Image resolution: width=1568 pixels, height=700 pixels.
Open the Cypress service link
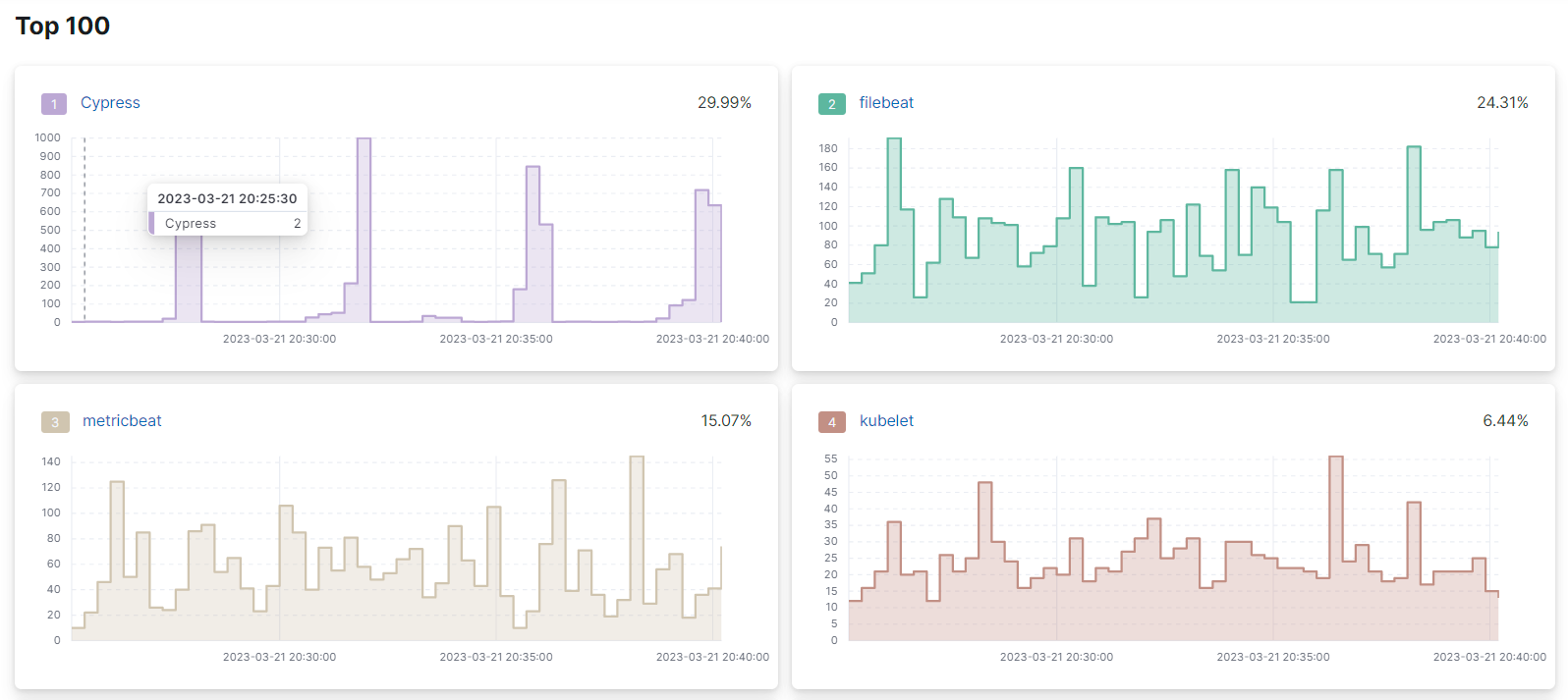(110, 103)
